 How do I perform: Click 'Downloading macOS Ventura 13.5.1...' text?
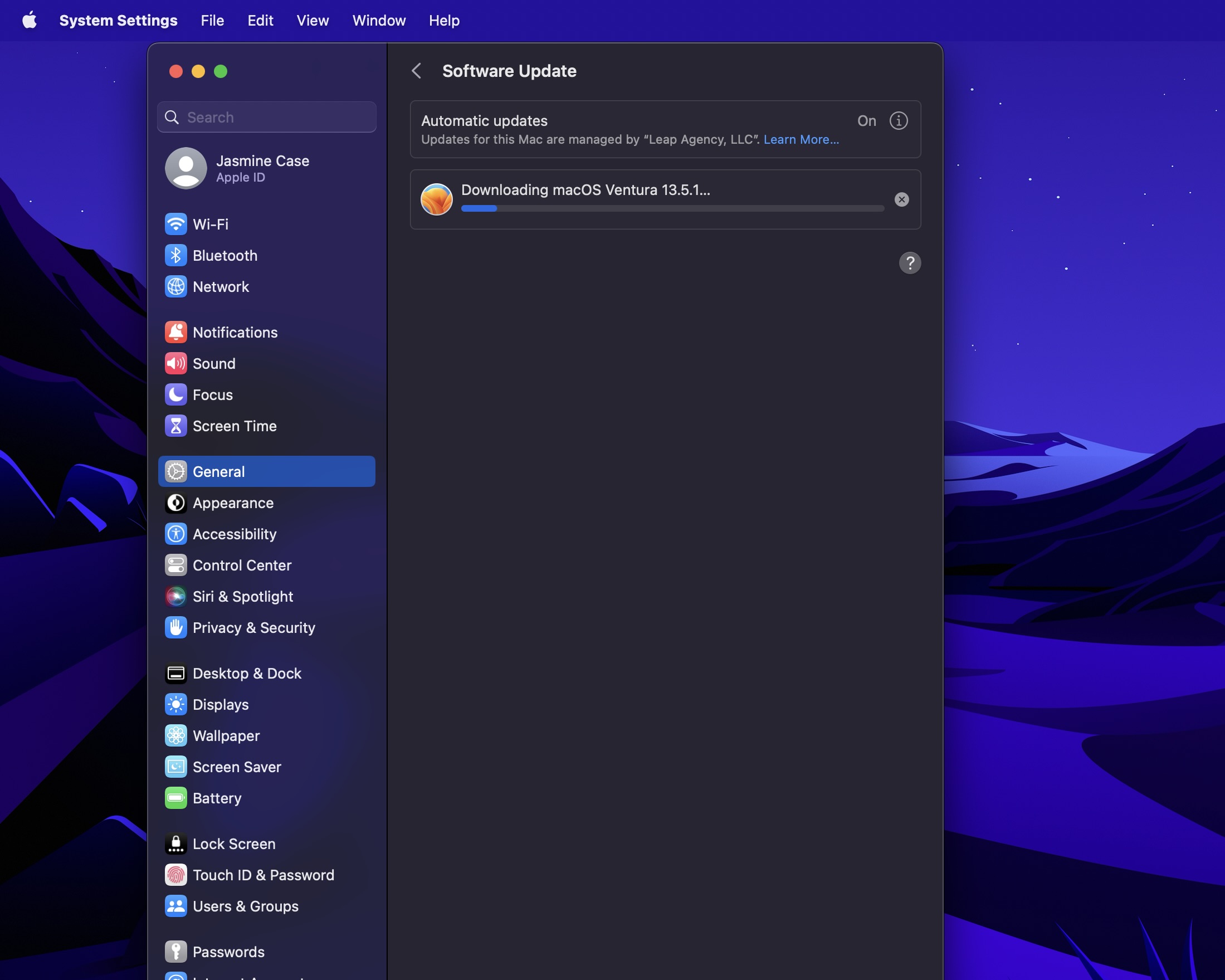click(x=585, y=190)
